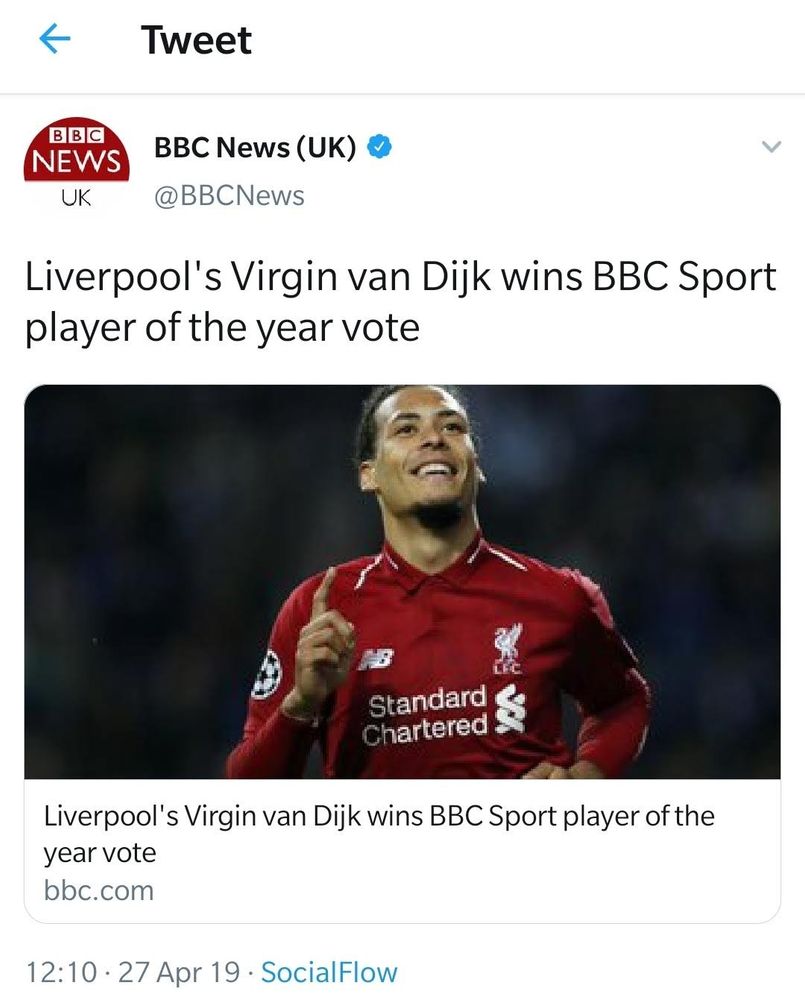Click the blue verified badge

[x=379, y=147]
